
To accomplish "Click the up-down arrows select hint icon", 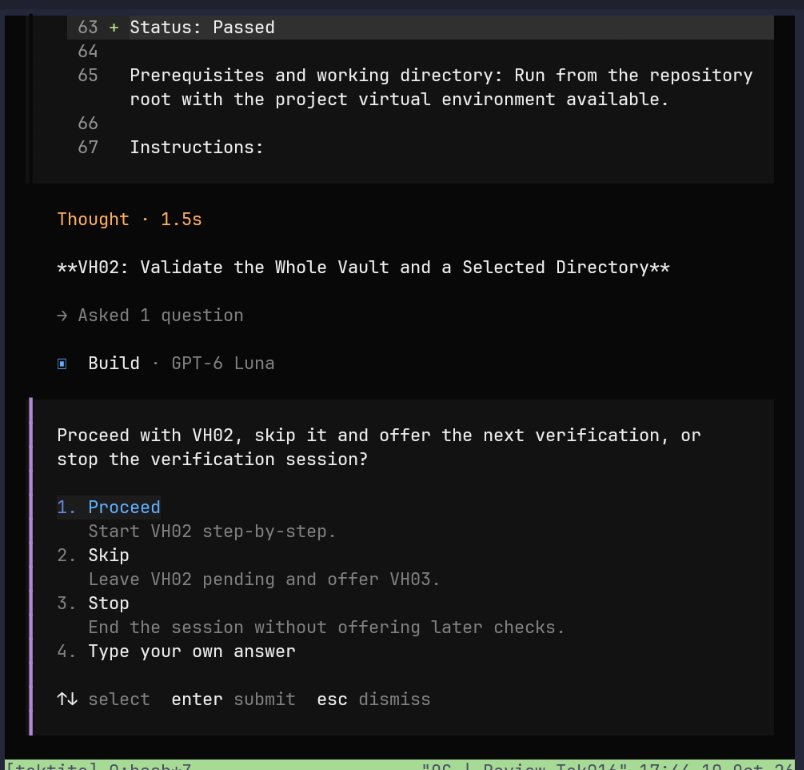I will coord(67,699).
